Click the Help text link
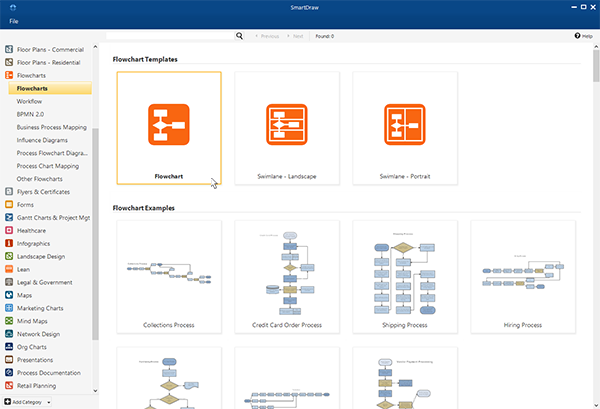The image size is (600, 409). click(587, 36)
